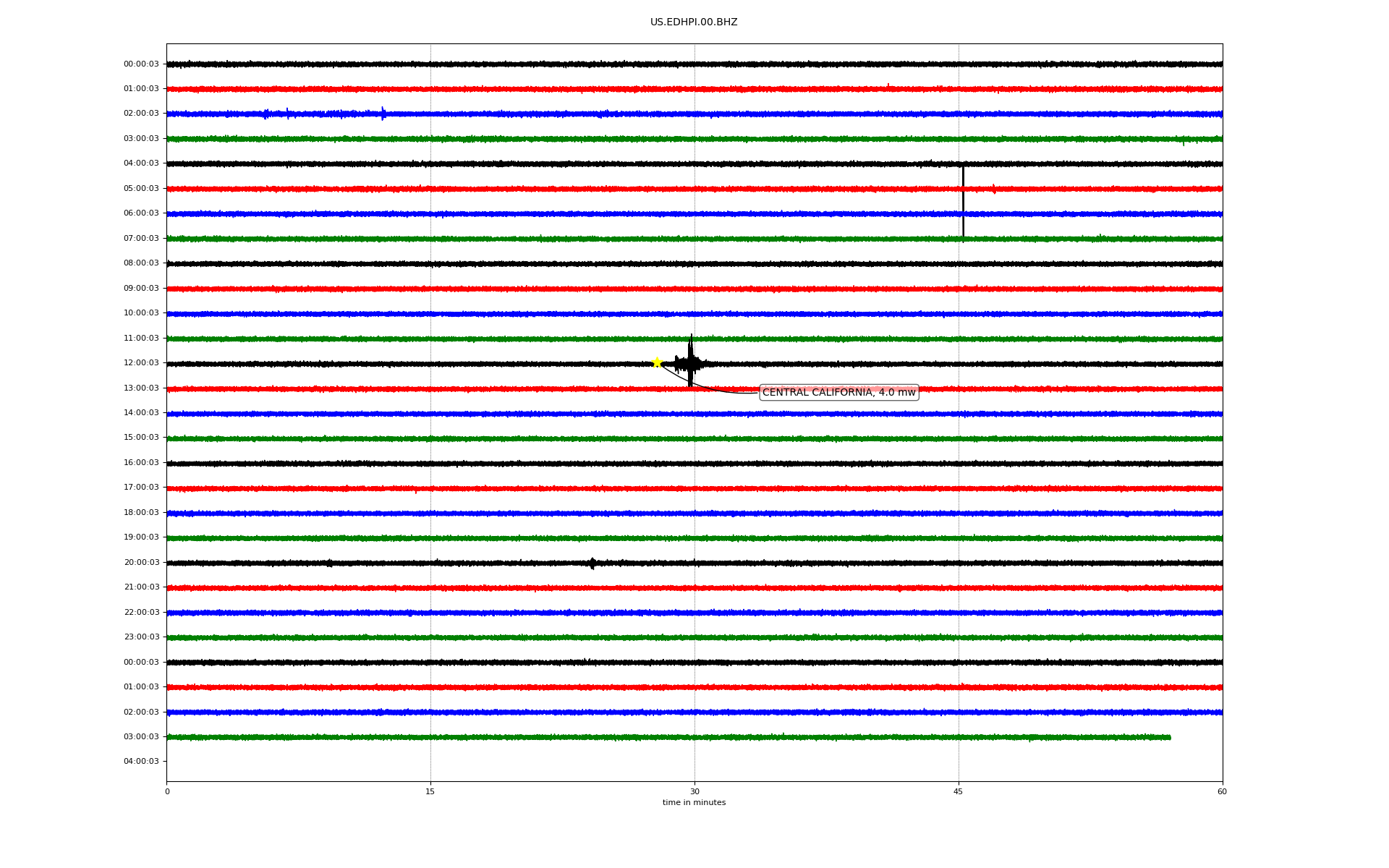Click the 23:00:03 row time label
This screenshot has width=1389, height=868.
[141, 637]
